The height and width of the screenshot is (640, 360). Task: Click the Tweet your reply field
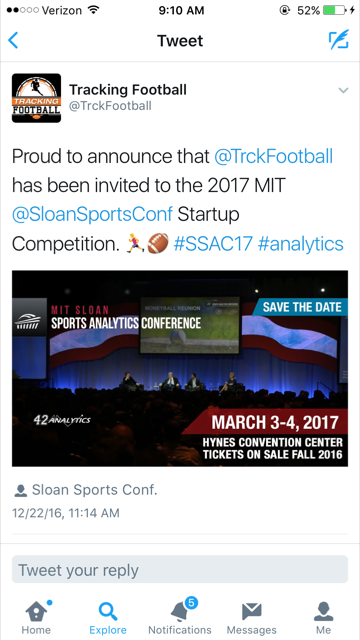tap(180, 569)
